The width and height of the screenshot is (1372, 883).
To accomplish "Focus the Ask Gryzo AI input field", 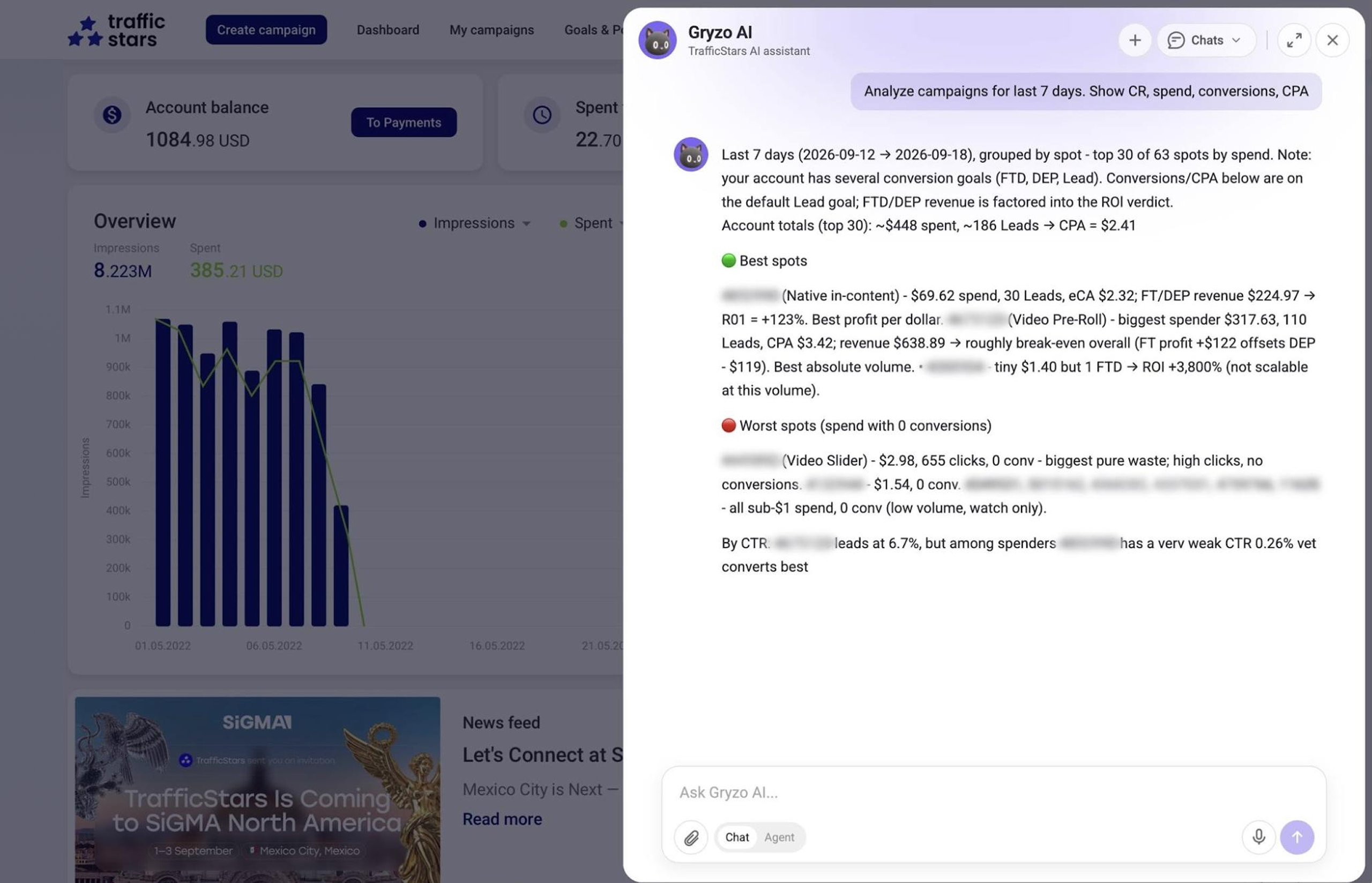I will click(x=994, y=792).
